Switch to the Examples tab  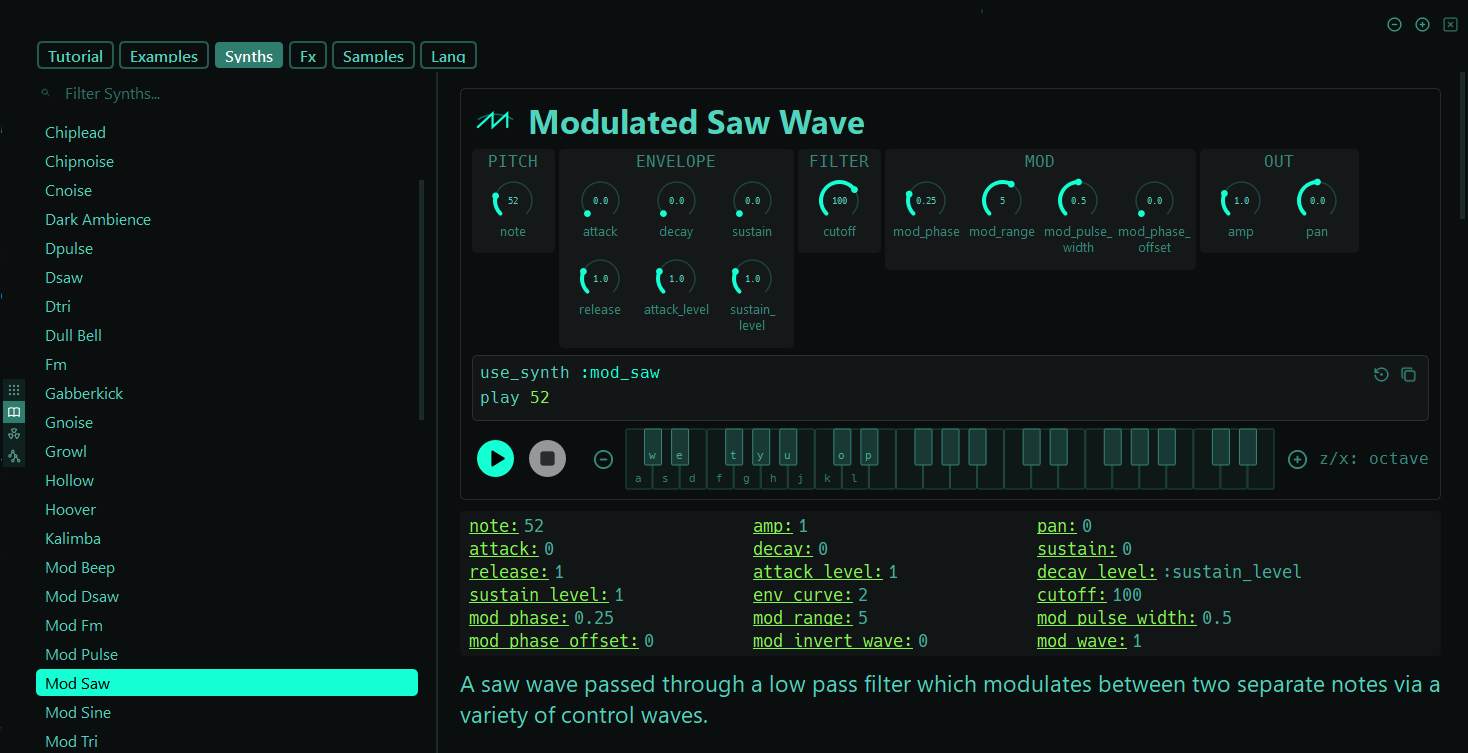pos(164,56)
